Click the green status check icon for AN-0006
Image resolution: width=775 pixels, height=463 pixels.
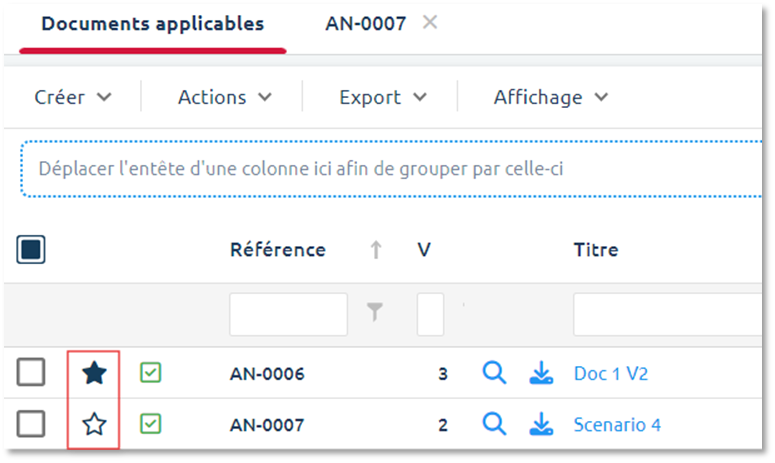tap(150, 374)
